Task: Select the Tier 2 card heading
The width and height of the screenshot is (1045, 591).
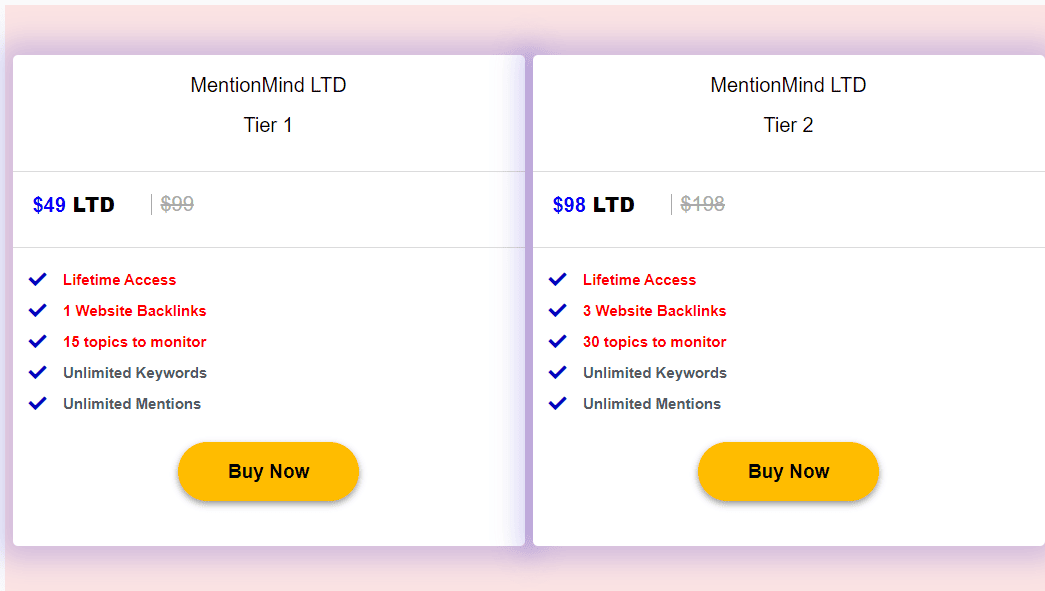Action: (x=787, y=125)
